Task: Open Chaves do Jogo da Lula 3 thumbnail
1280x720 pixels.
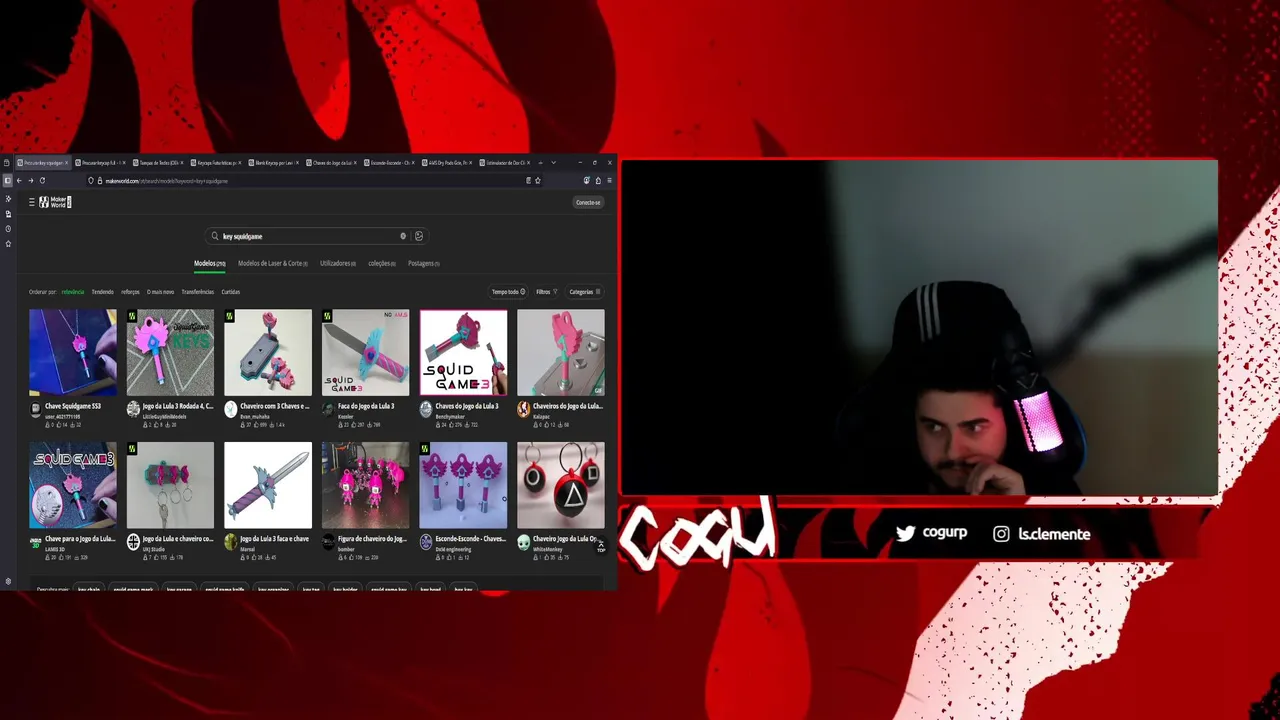Action: point(463,353)
